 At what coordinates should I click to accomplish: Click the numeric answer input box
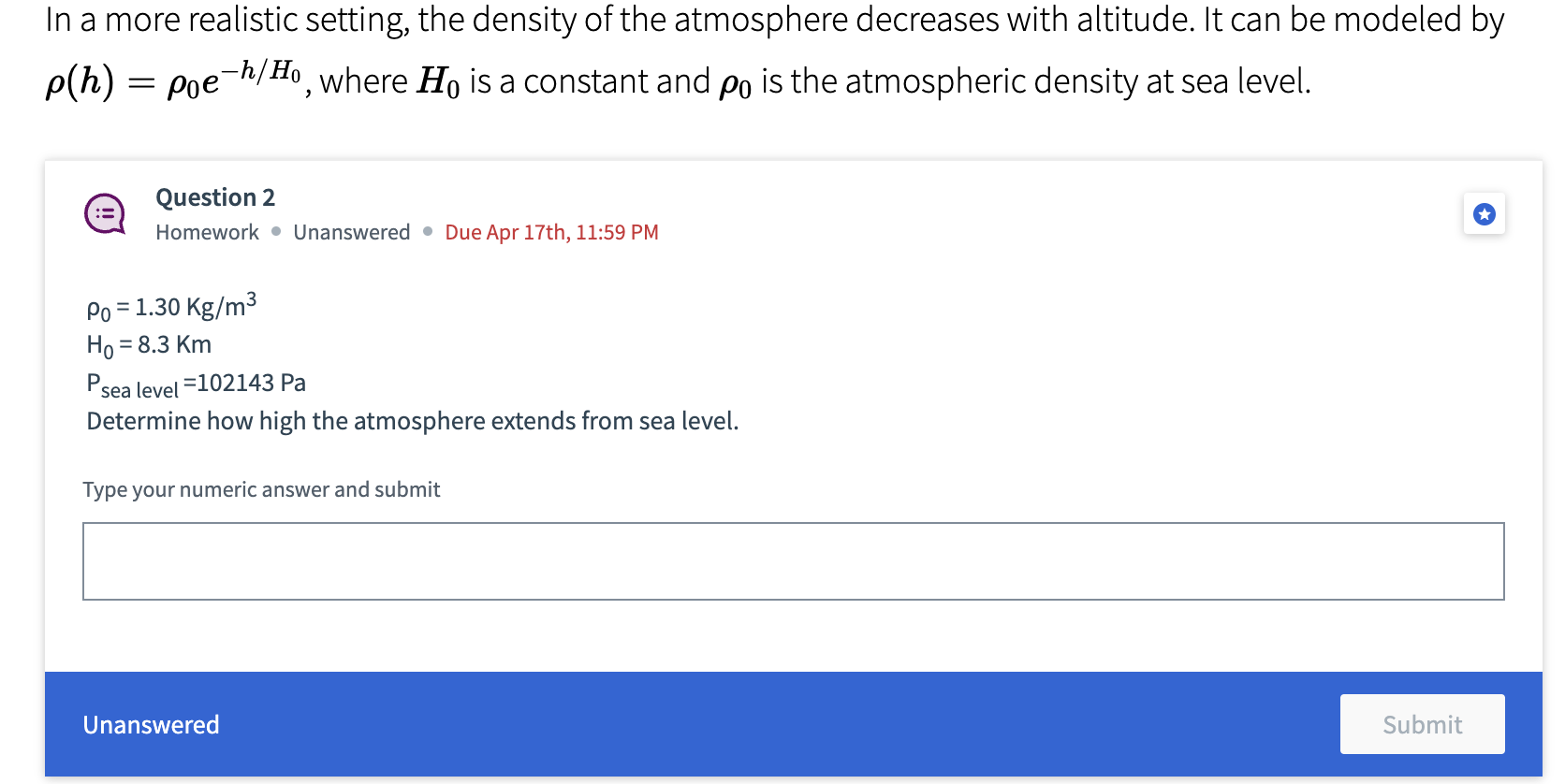point(794,560)
